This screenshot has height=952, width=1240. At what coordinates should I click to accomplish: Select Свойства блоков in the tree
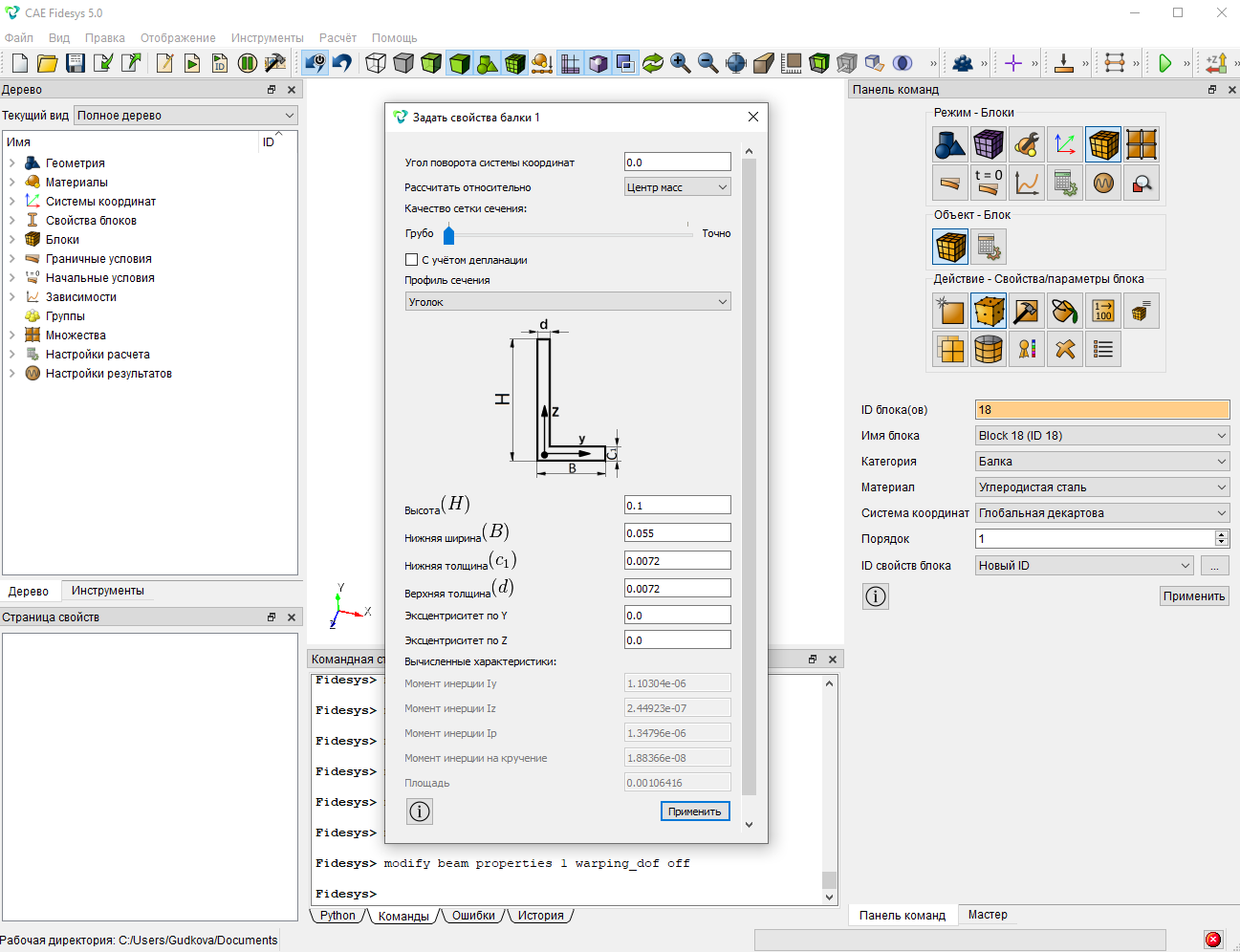[91, 221]
